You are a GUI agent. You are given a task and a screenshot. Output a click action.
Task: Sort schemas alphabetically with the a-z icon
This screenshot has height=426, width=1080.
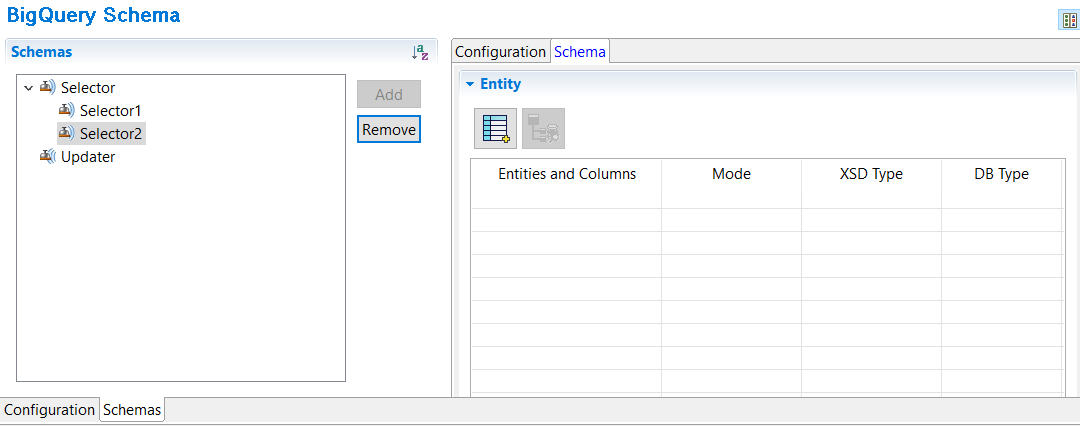419,52
